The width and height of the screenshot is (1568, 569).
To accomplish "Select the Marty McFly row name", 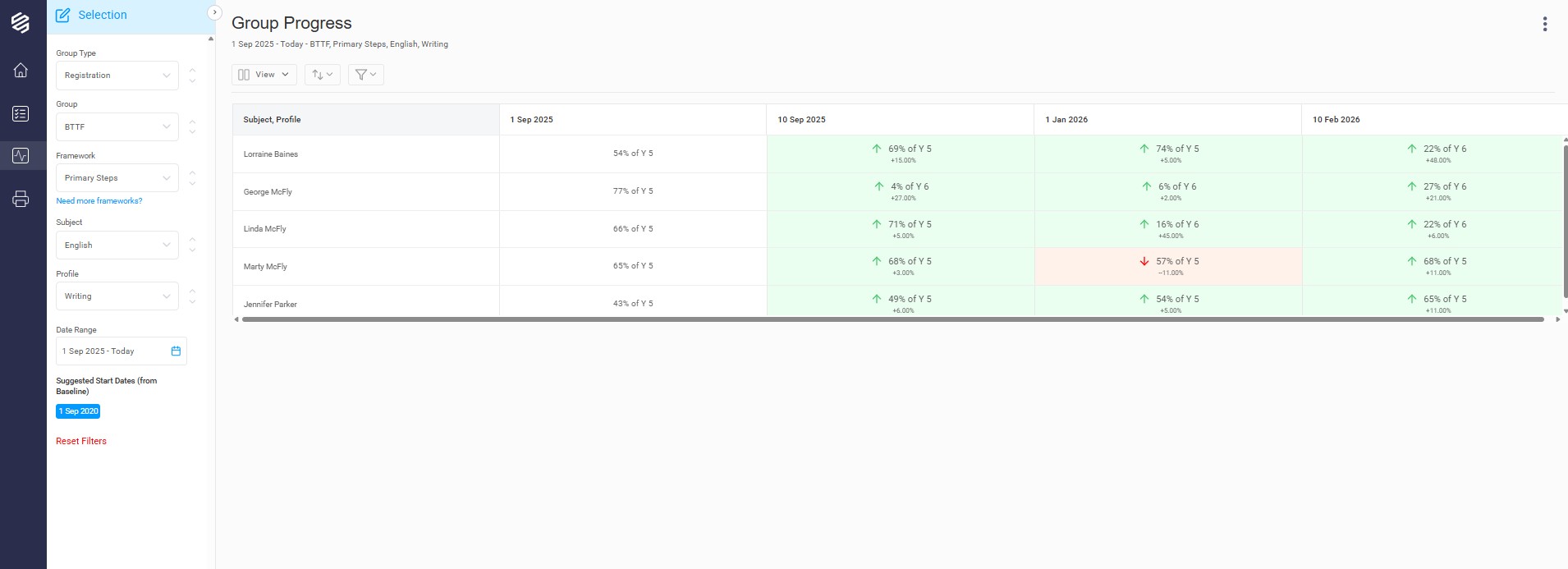I will coord(265,267).
